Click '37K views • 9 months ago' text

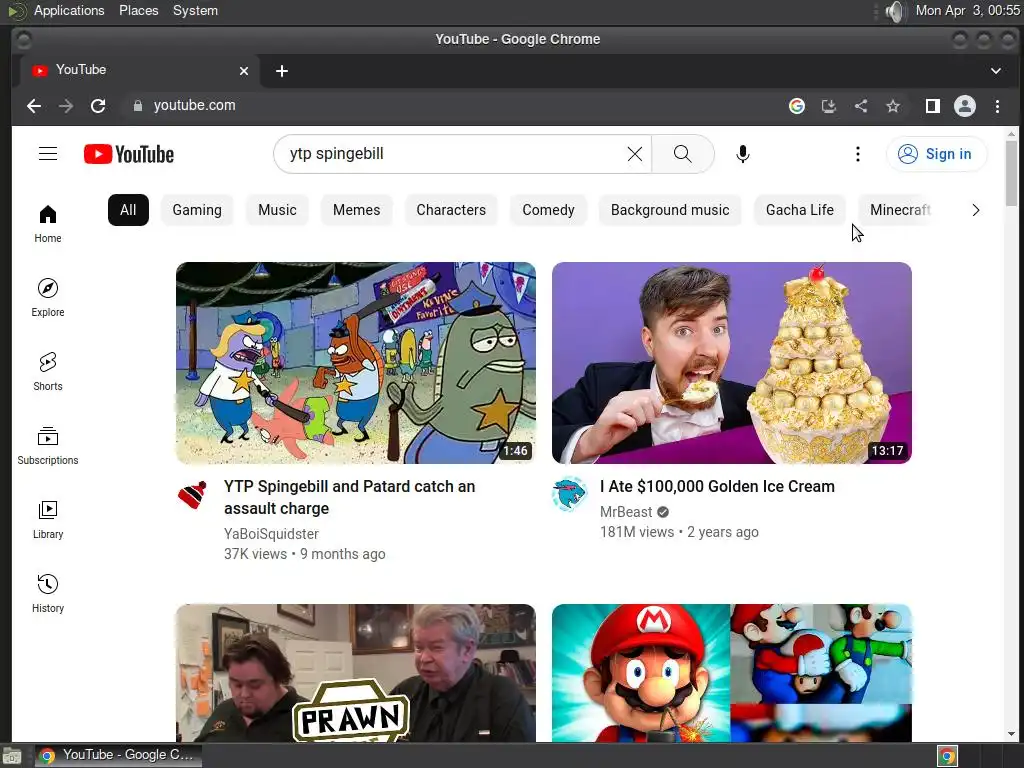pyautogui.click(x=304, y=554)
